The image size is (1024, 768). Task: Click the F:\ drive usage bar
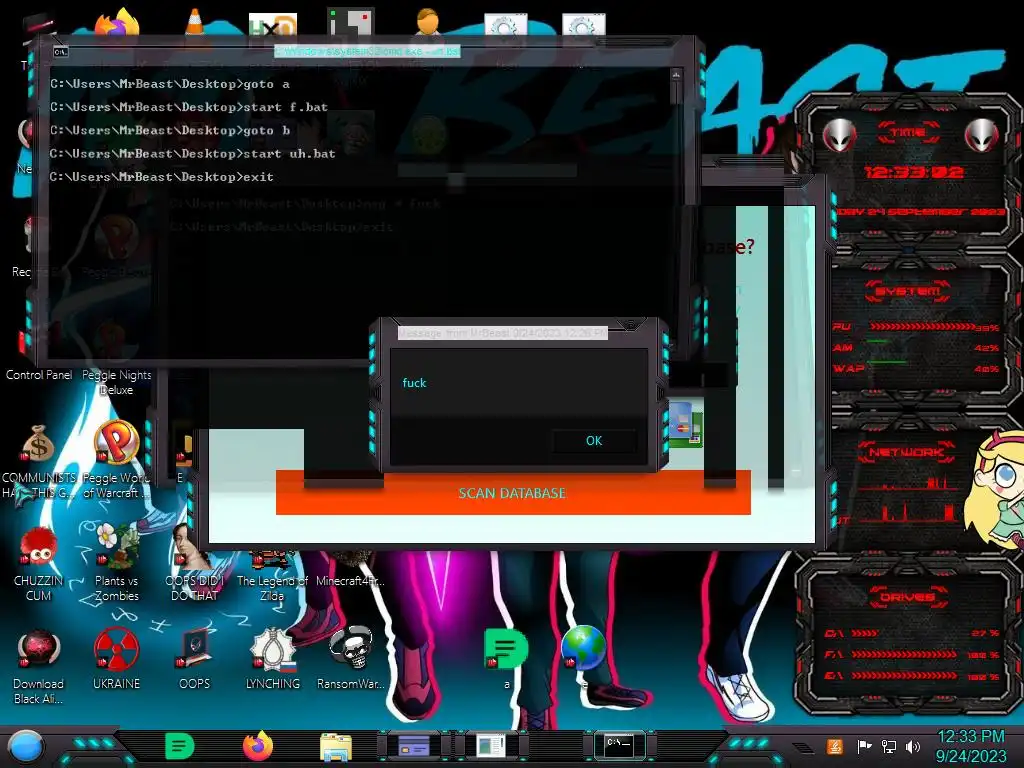pos(904,654)
